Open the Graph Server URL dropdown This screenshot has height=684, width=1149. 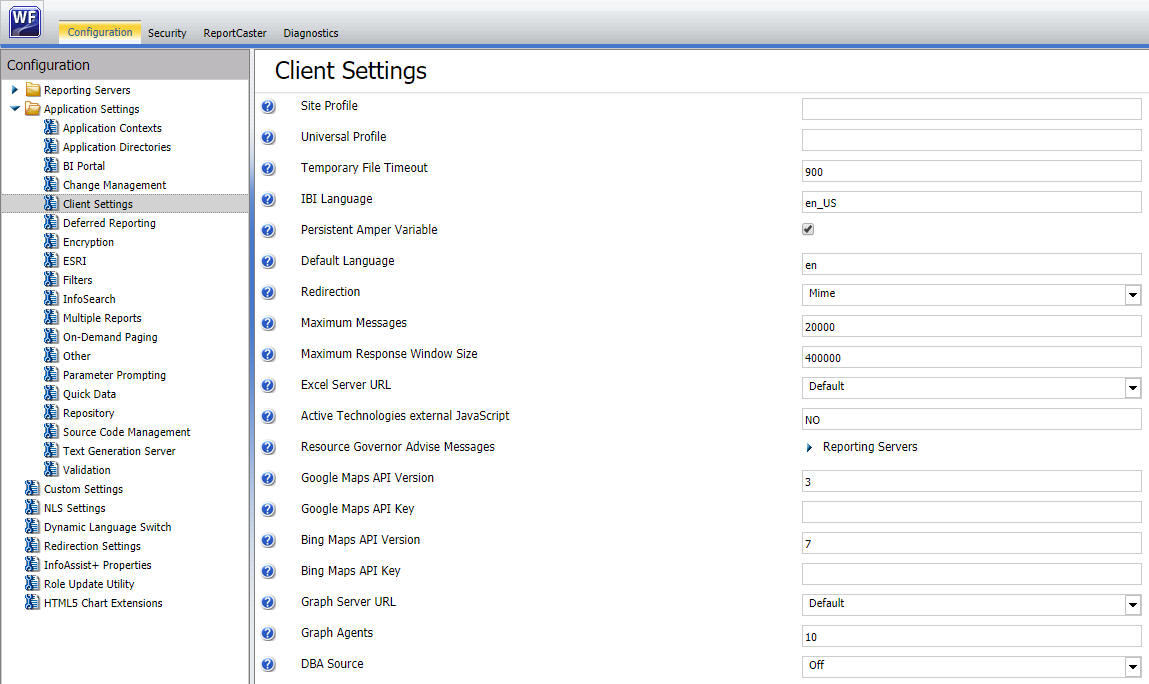[1133, 605]
